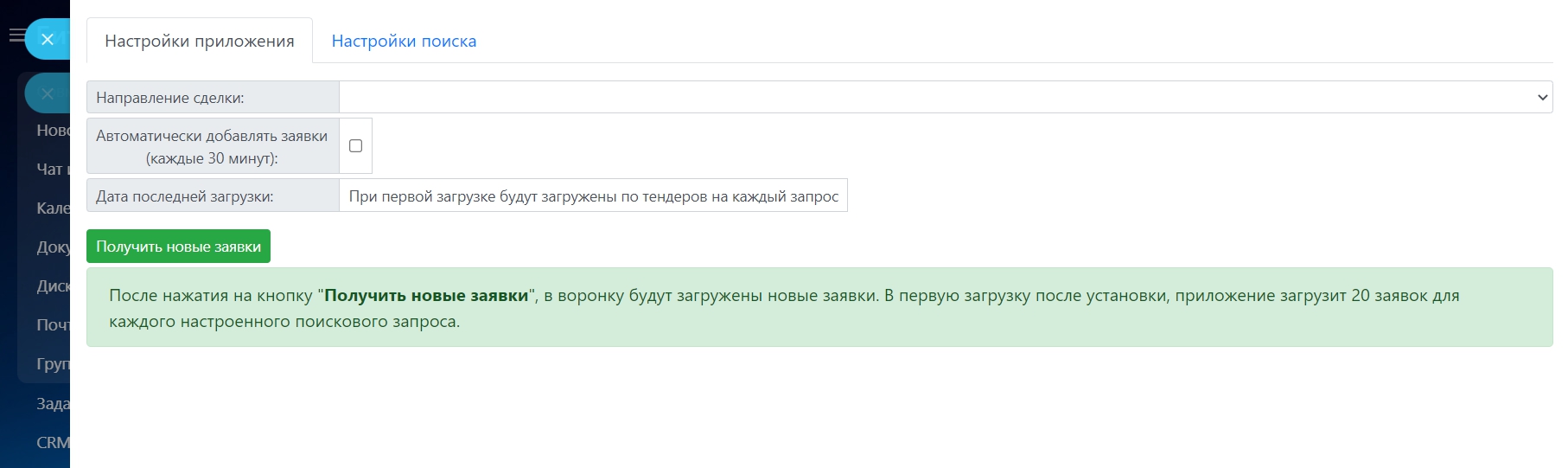Screen dimensions: 1568x468
Task: Open the Диск item in the left sidebar
Action: [x=52, y=286]
